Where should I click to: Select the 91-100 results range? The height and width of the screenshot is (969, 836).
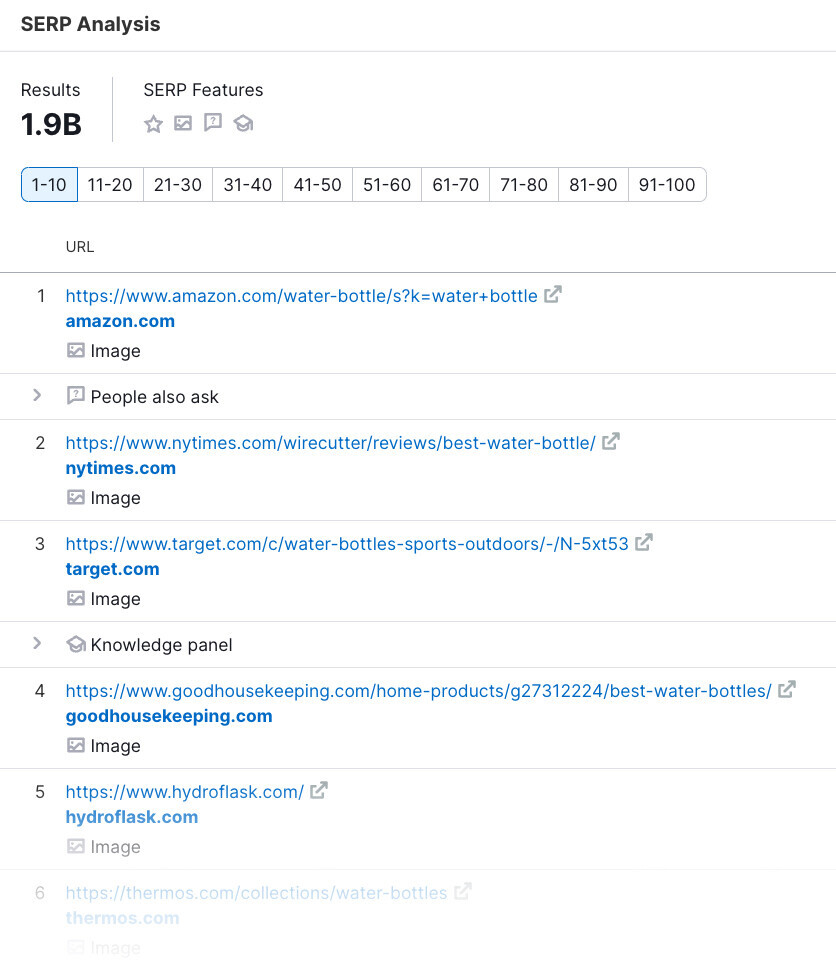tap(667, 184)
